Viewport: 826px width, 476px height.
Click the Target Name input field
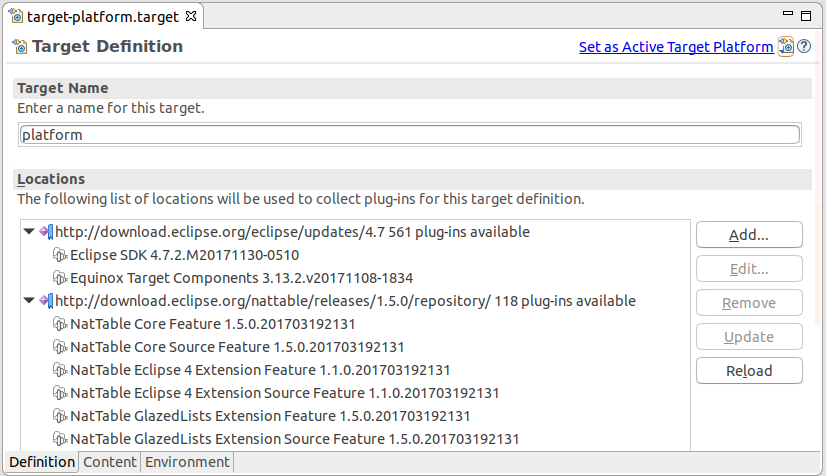(x=410, y=135)
